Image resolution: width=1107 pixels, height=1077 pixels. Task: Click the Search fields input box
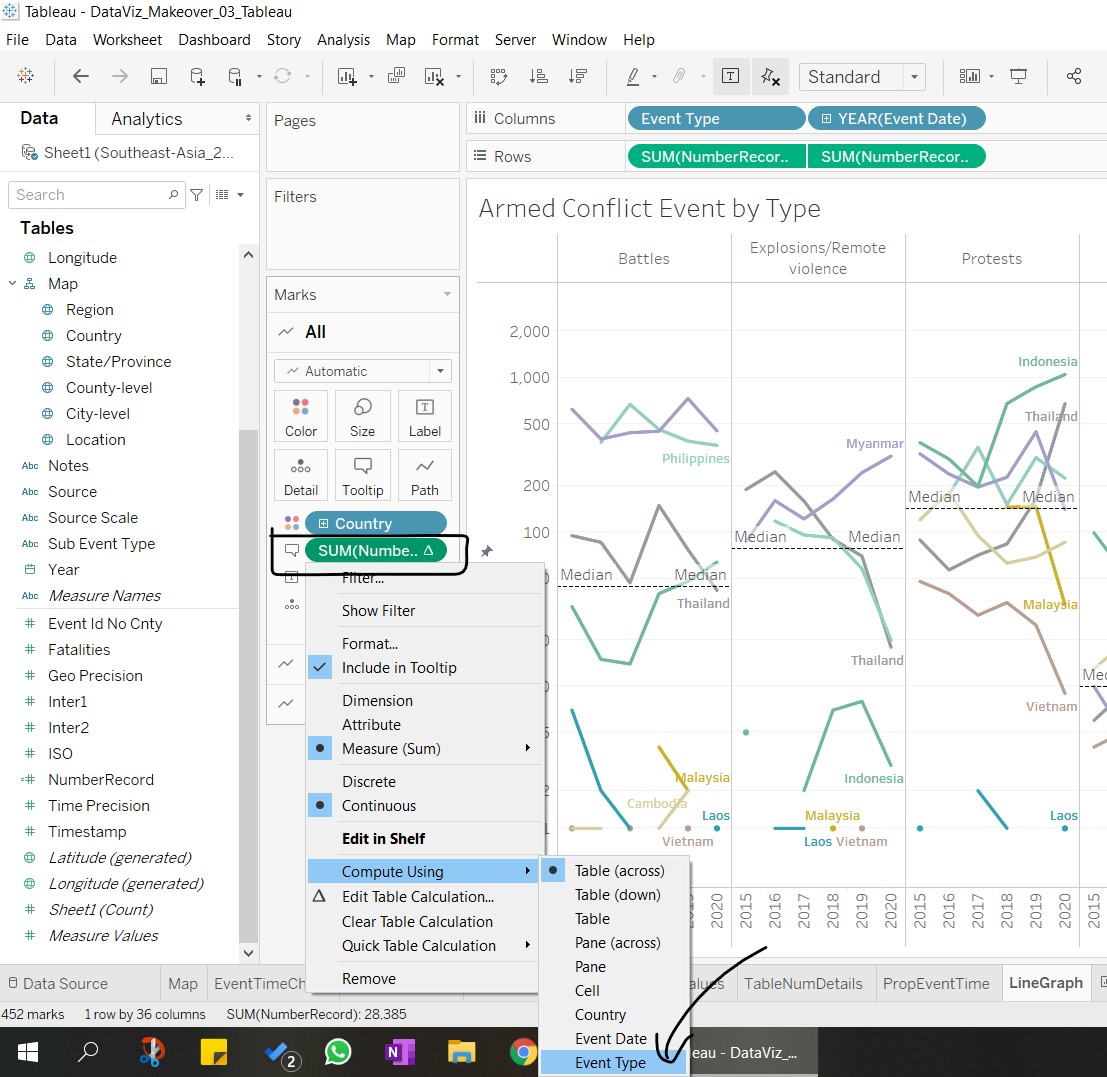pos(90,195)
